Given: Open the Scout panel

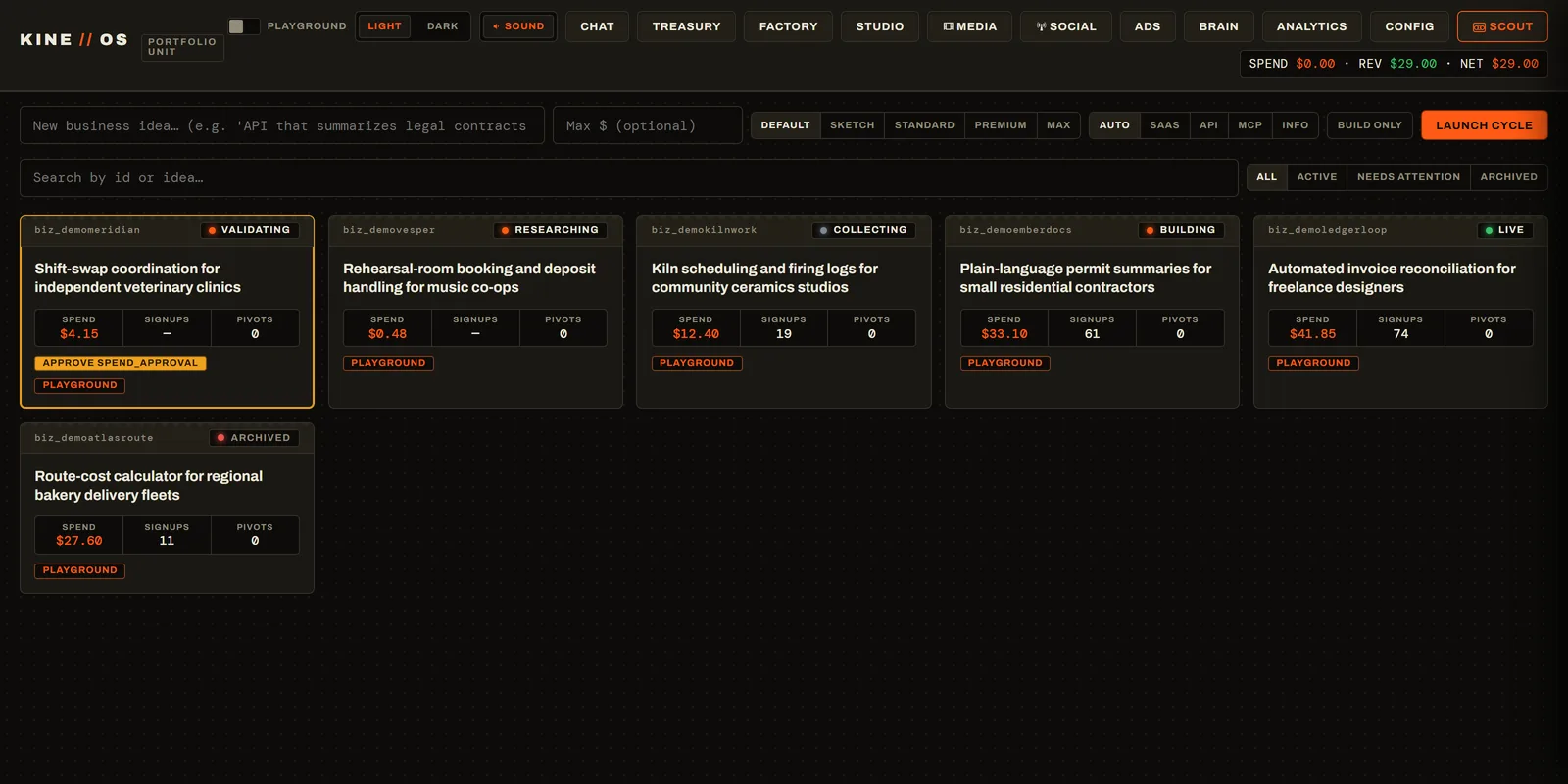Looking at the screenshot, I should click(1502, 26).
